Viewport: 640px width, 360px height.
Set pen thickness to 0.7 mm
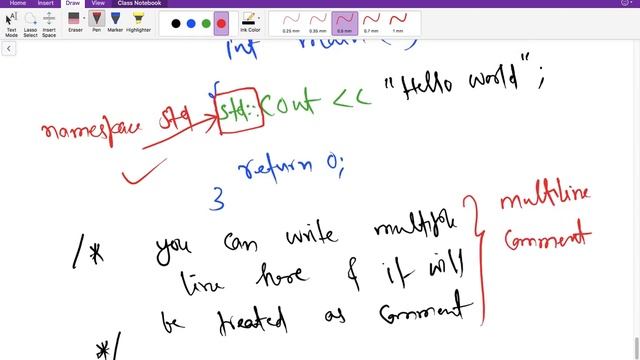pos(371,23)
